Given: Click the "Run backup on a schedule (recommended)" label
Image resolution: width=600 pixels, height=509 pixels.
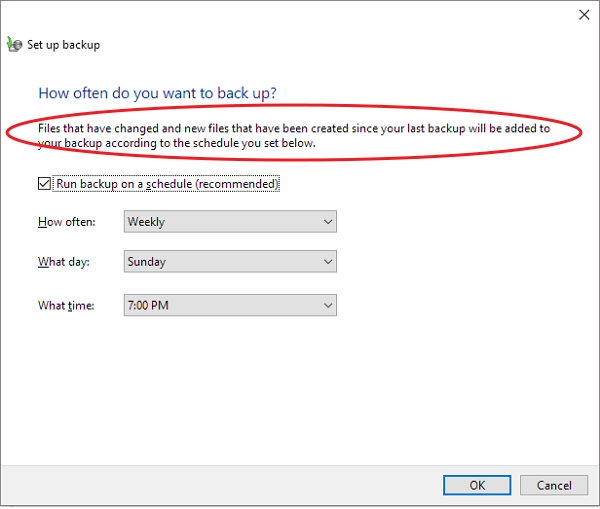Looking at the screenshot, I should 166,184.
